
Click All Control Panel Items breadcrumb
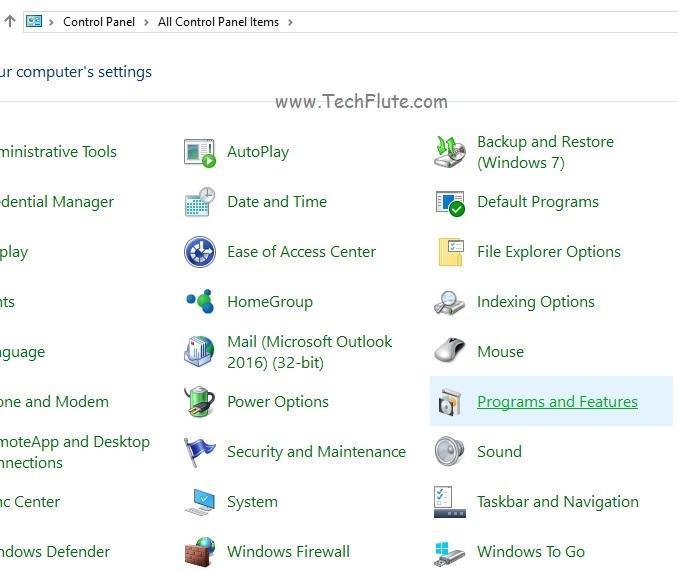[x=218, y=22]
